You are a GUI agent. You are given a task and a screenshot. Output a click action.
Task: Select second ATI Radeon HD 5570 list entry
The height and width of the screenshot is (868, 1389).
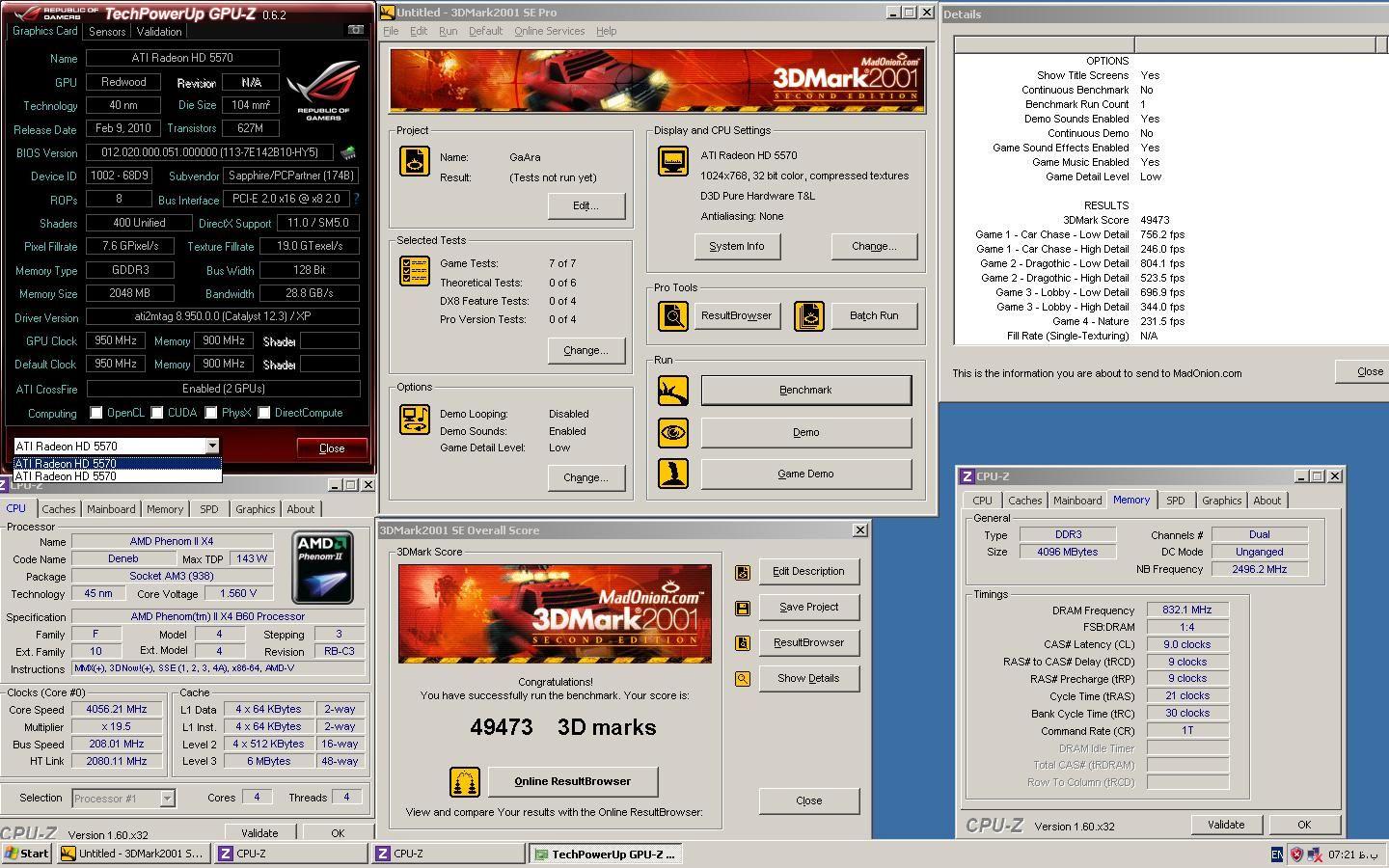click(x=118, y=475)
